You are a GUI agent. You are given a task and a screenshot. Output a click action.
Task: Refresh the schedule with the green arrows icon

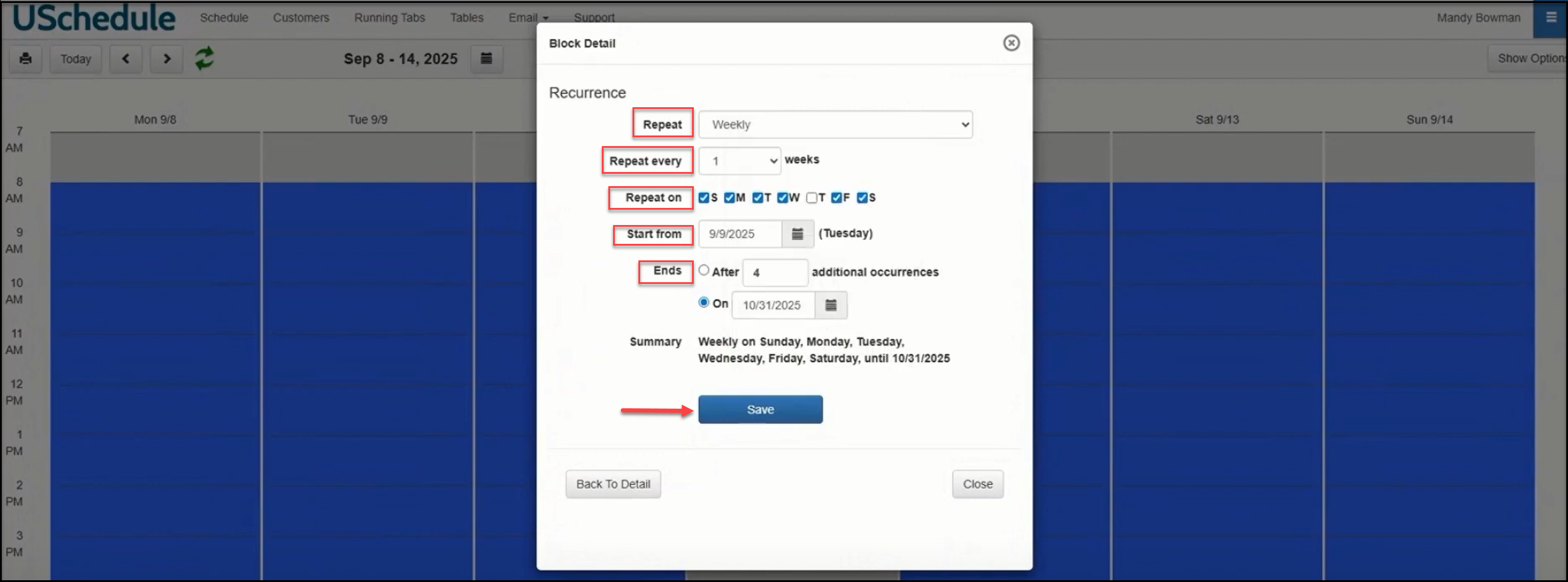[204, 59]
